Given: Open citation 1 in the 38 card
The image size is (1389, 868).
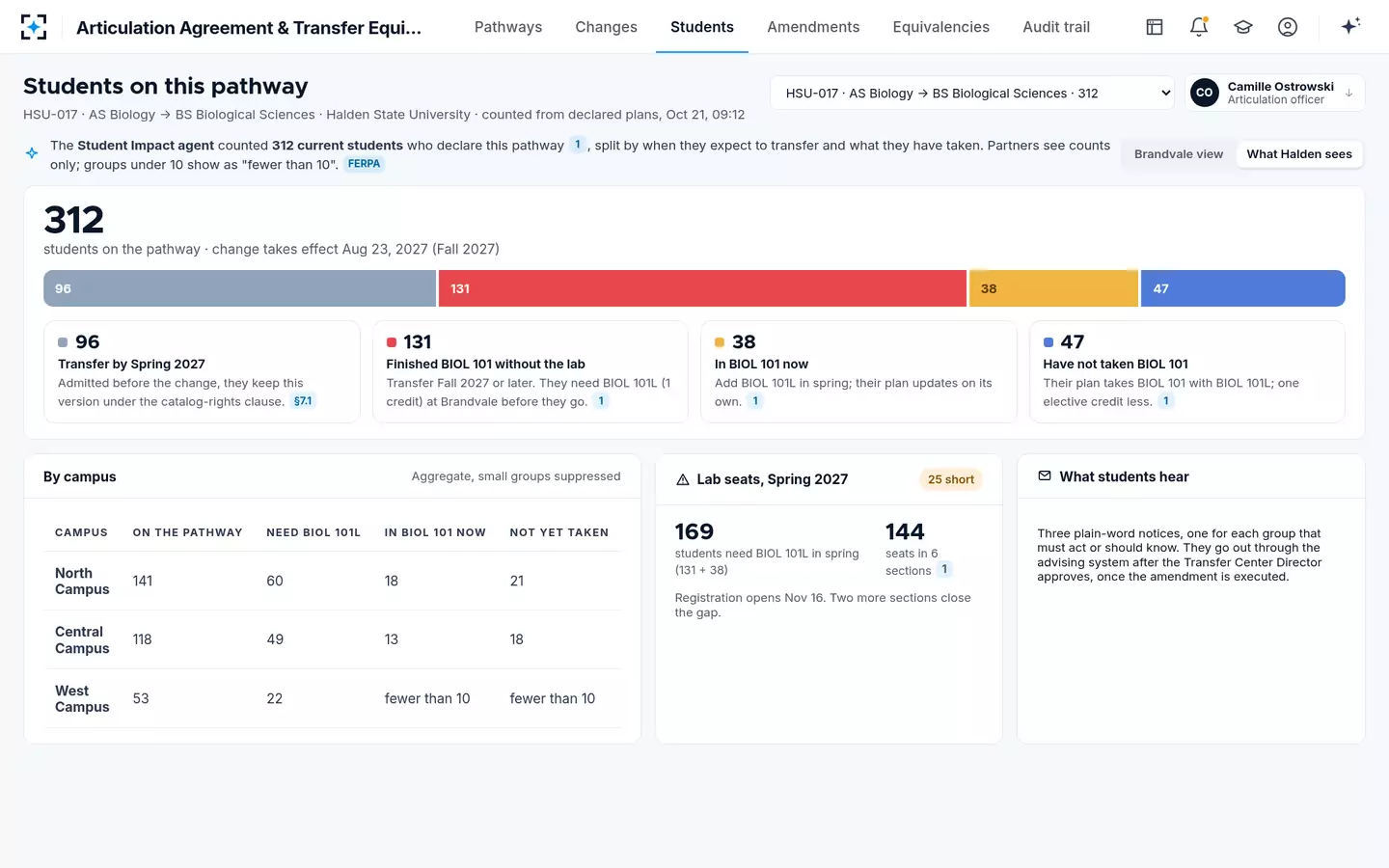Looking at the screenshot, I should click(x=755, y=401).
